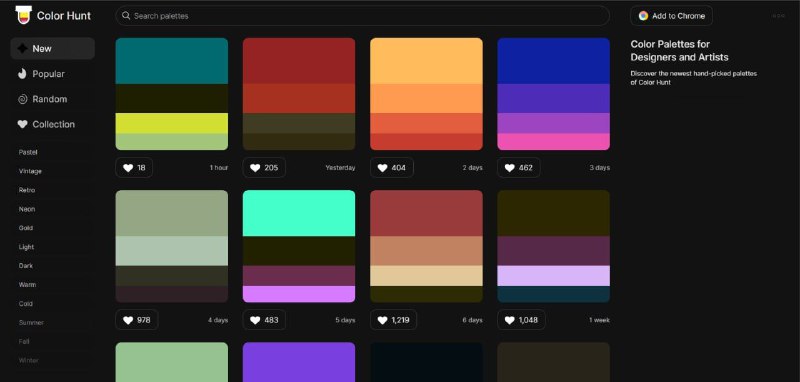Image resolution: width=800 pixels, height=382 pixels.
Task: Open the Dark tag
Action: [26, 266]
